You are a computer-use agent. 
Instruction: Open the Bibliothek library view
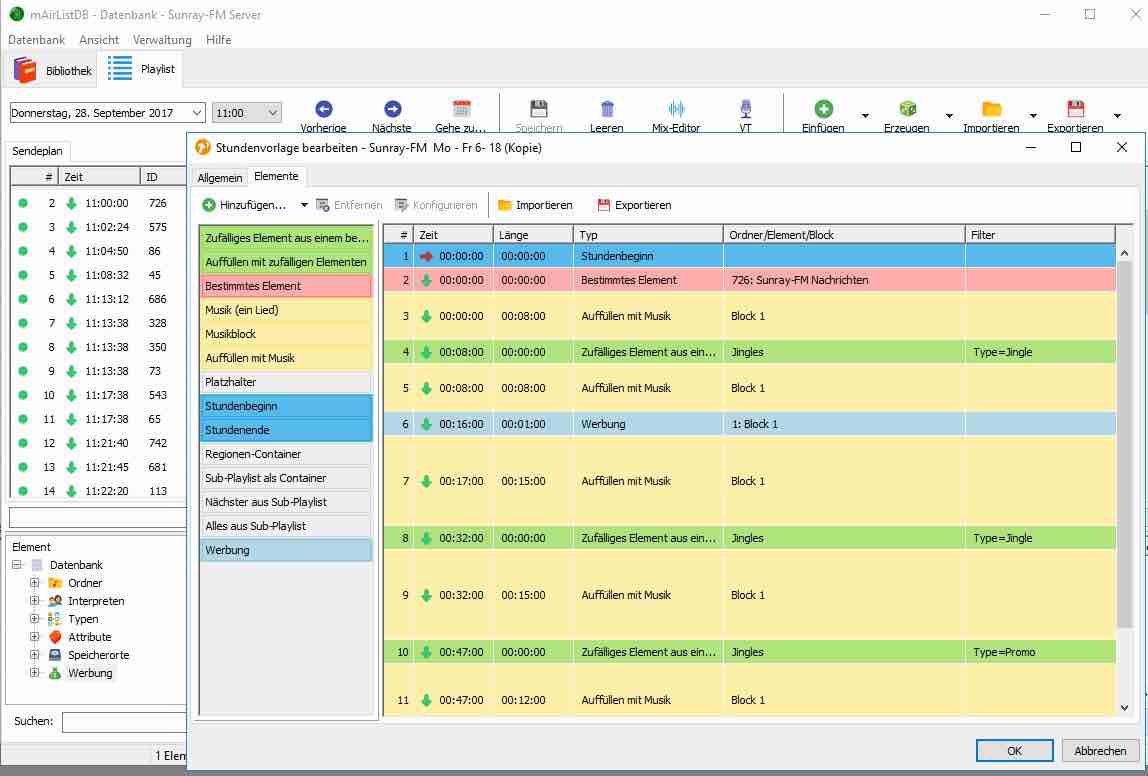pyautogui.click(x=52, y=70)
